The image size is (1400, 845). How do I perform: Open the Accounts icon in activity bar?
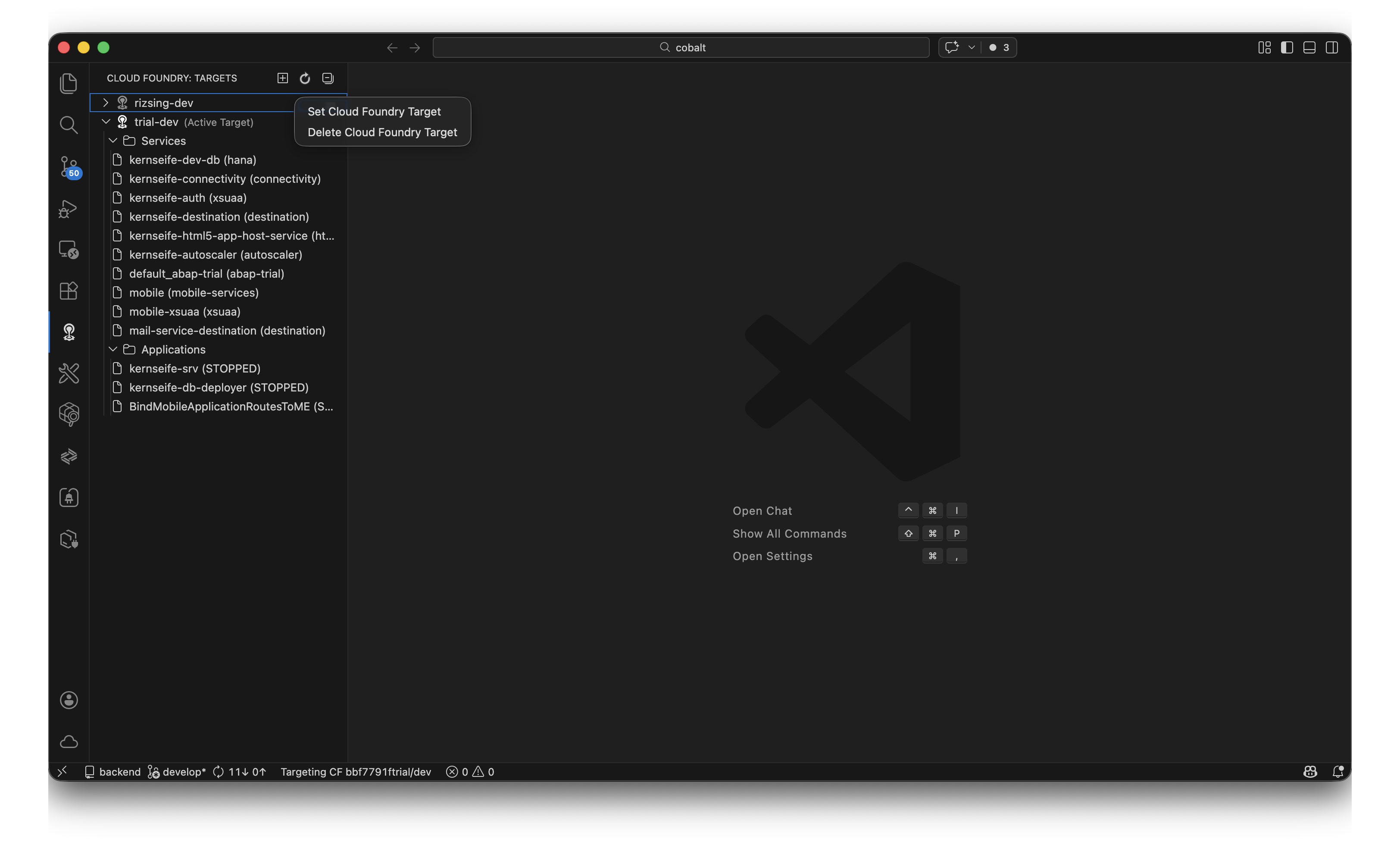[69, 700]
